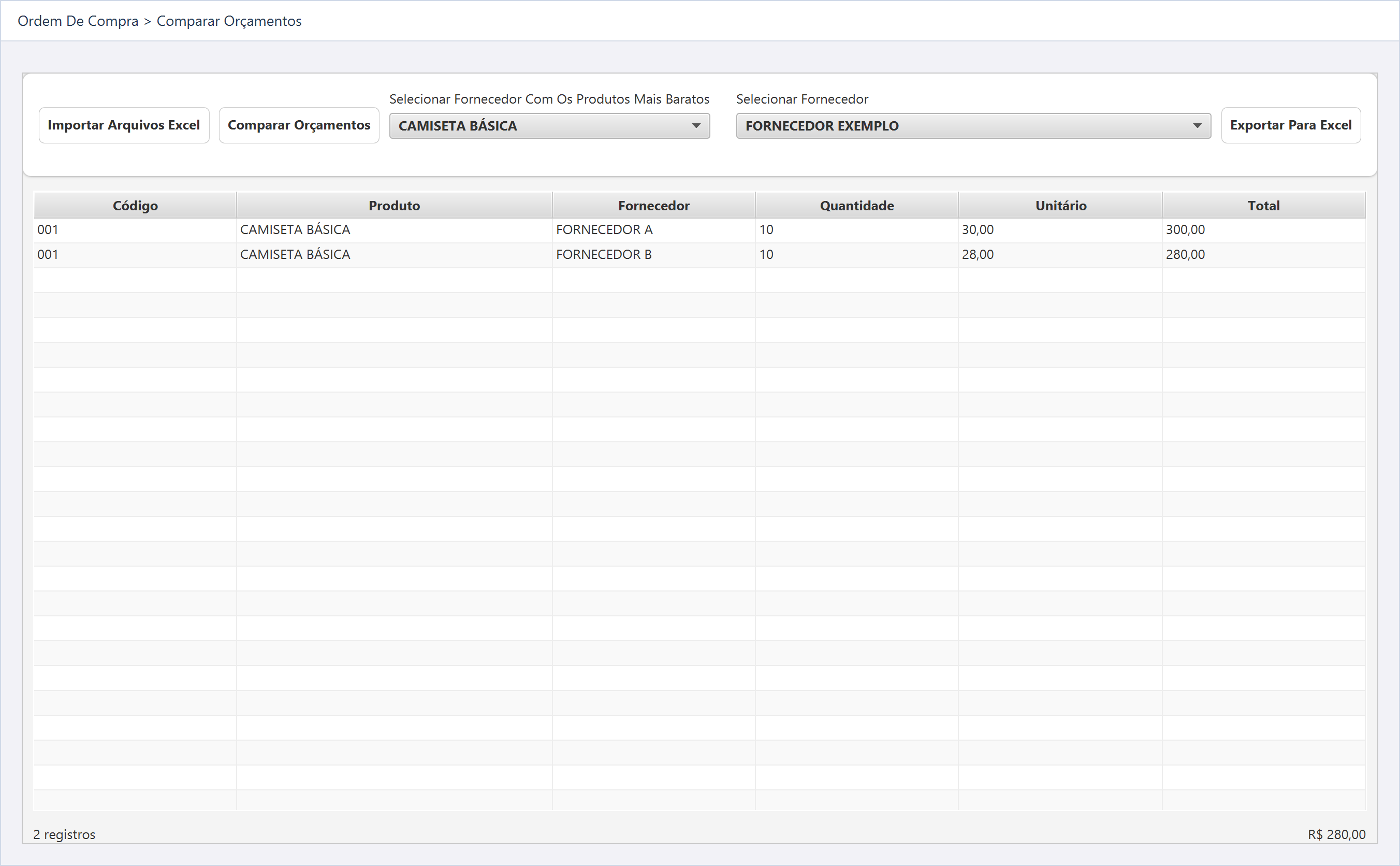
Task: Click 'Selecionar Fornecedor Com Os Produtos Mais Baratos' label
Action: pyautogui.click(x=549, y=99)
